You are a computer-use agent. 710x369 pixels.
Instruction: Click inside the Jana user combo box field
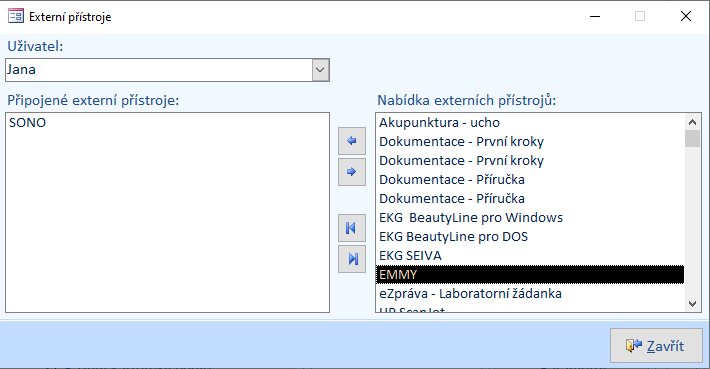pyautogui.click(x=158, y=70)
